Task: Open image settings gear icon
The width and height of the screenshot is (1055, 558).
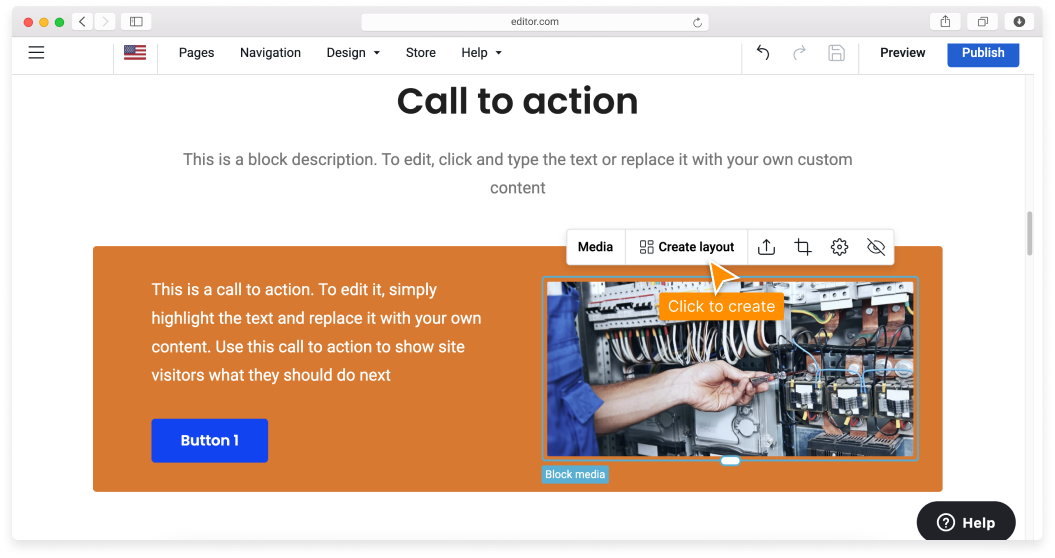Action: [x=839, y=247]
